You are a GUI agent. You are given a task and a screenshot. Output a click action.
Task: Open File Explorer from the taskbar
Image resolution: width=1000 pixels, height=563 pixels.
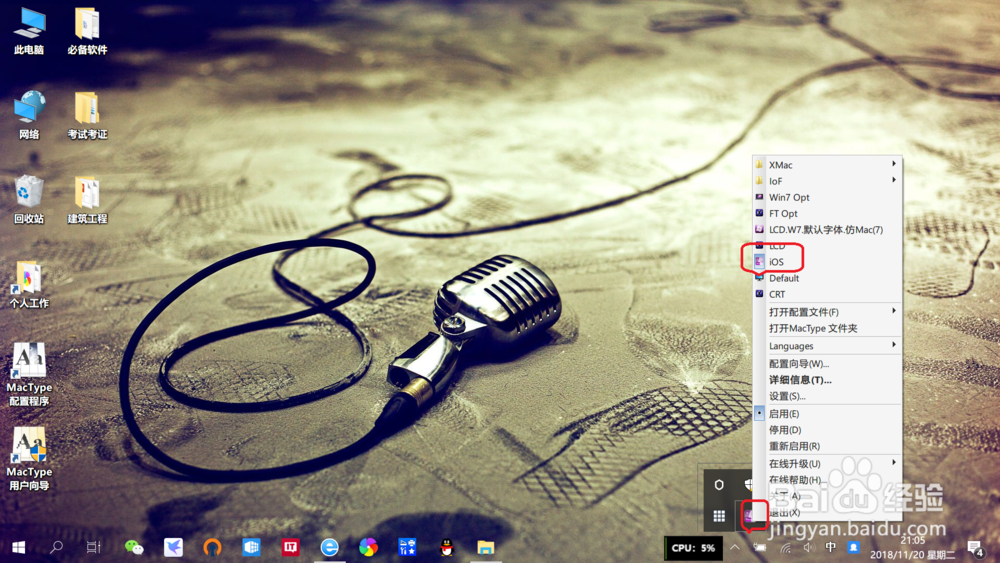[485, 548]
